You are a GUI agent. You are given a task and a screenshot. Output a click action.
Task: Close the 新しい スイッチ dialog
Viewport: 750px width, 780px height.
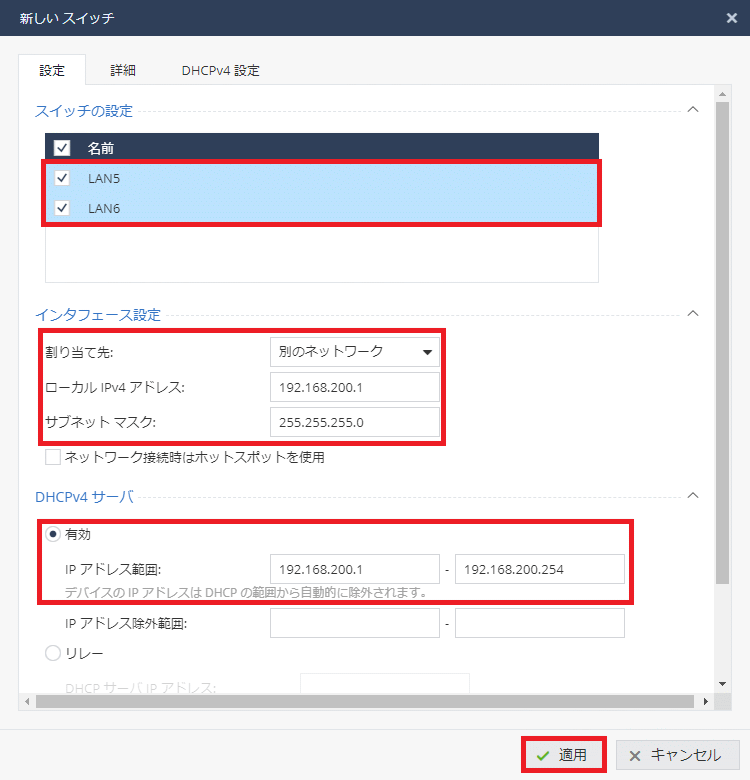(731, 17)
